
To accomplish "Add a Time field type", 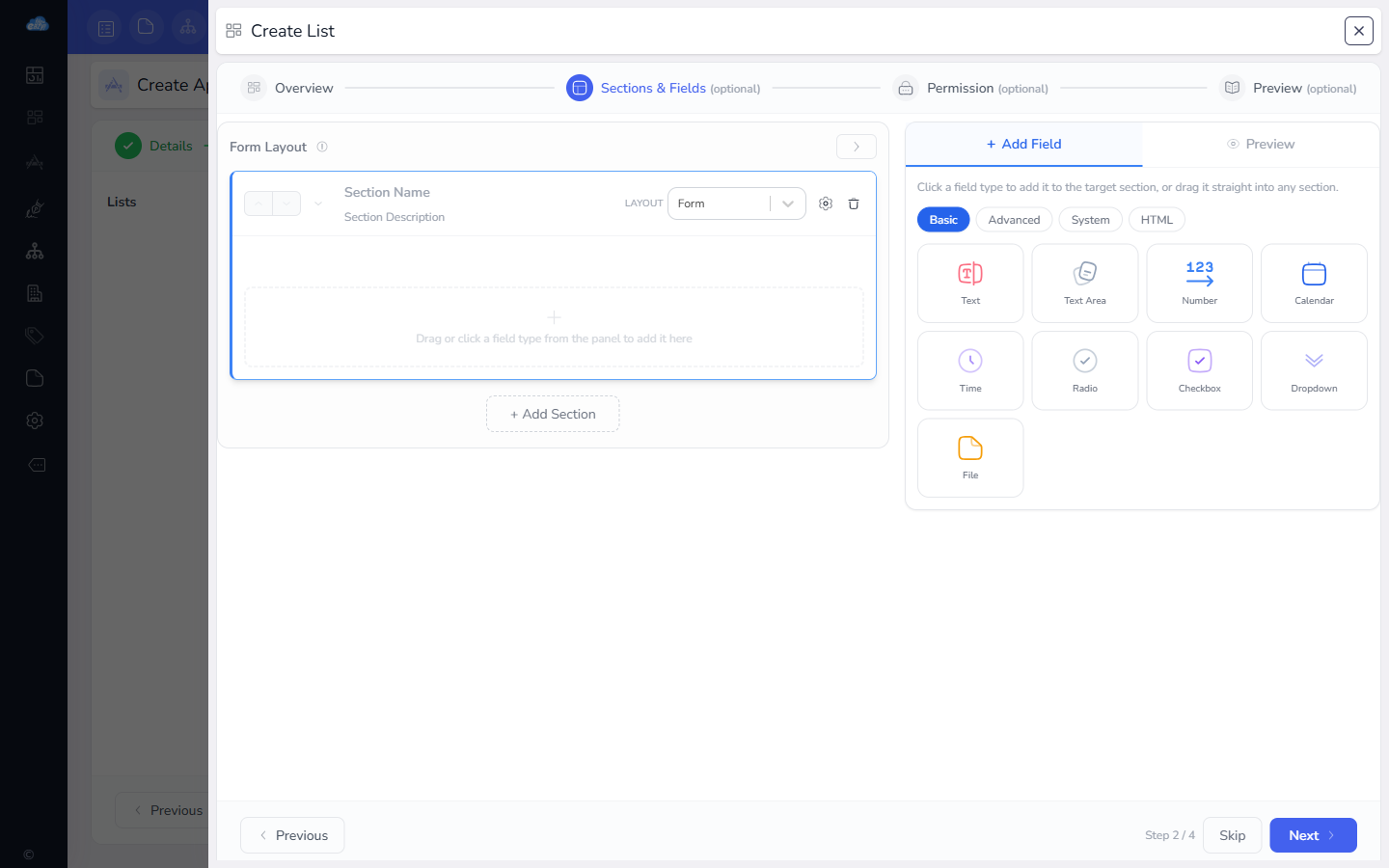I will coord(970,370).
